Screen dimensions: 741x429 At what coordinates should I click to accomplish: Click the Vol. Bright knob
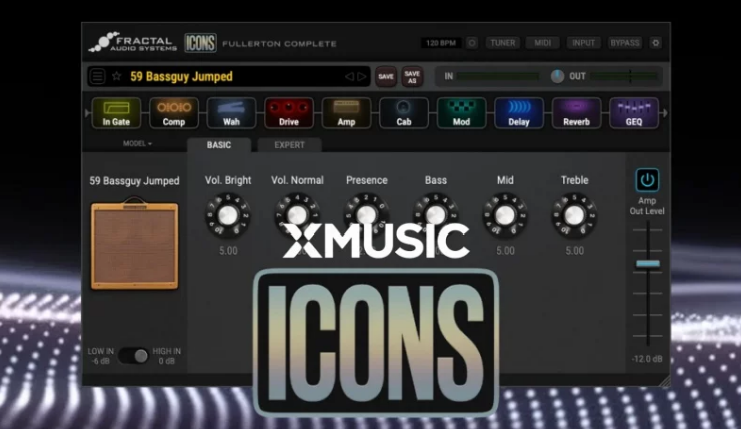pyautogui.click(x=228, y=215)
